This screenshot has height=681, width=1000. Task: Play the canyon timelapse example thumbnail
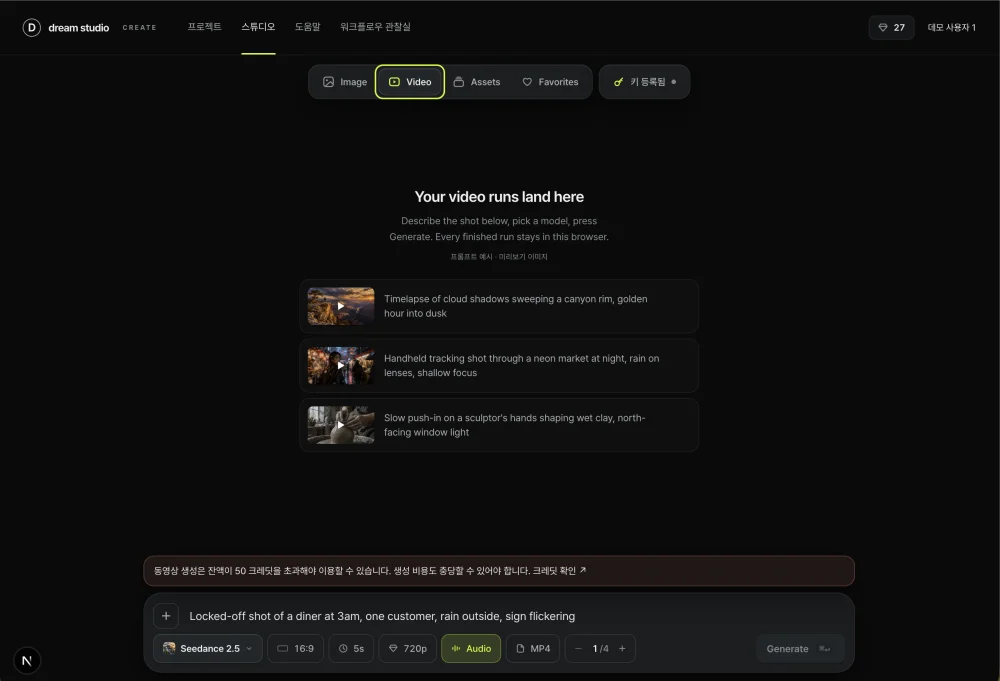[x=341, y=306]
